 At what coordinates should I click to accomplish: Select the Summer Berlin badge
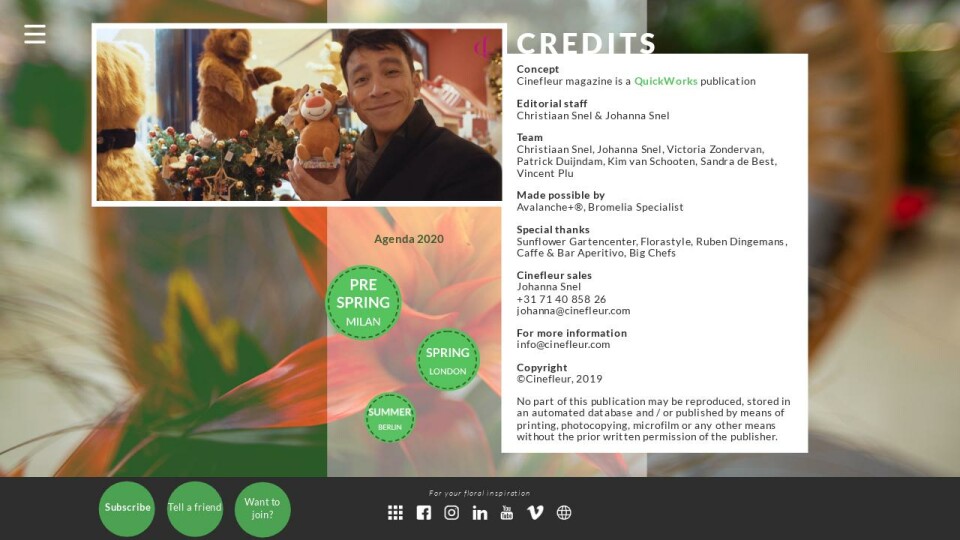(390, 418)
